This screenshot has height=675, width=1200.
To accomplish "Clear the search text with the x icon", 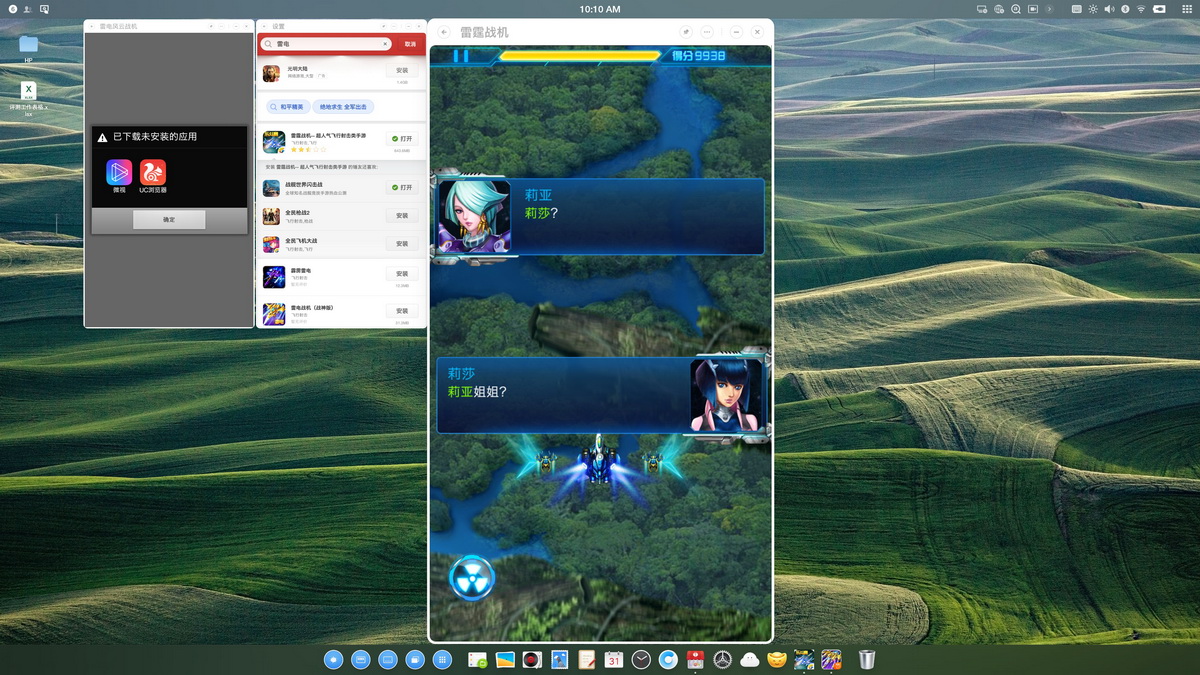I will tap(385, 44).
